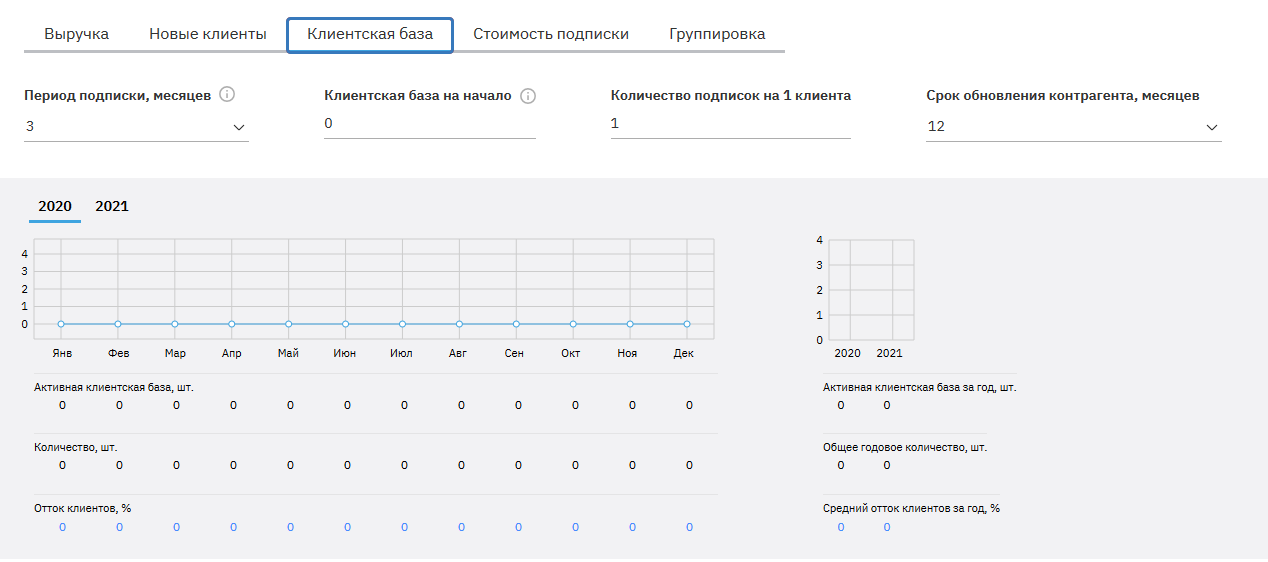Select the Клиентская база tab
The height and width of the screenshot is (562, 1268).
pyautogui.click(x=370, y=34)
